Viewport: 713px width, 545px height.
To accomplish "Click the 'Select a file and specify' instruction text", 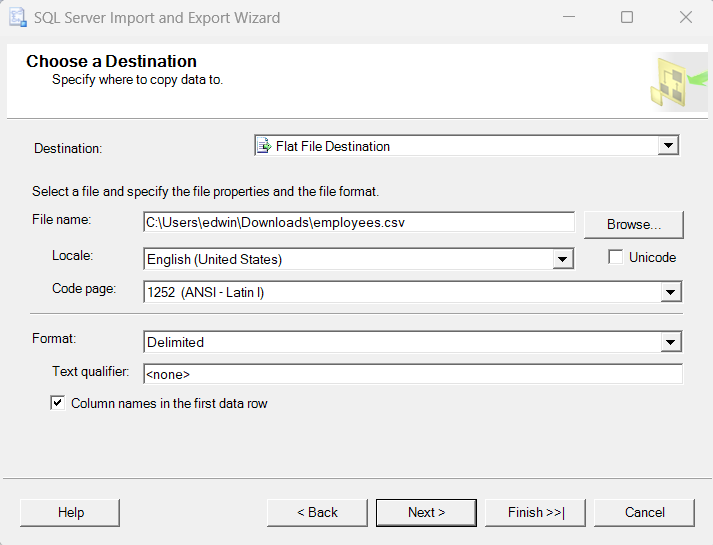I will tap(205, 191).
